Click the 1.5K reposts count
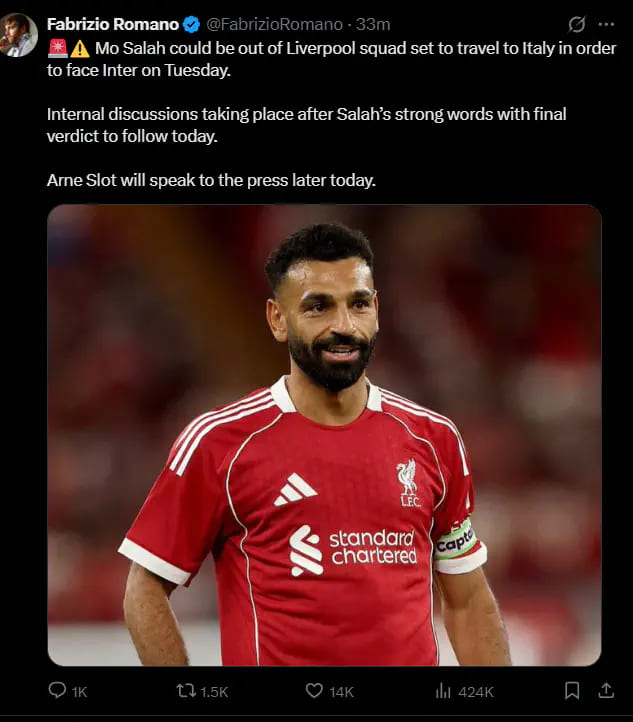This screenshot has height=722, width=633. coord(214,692)
